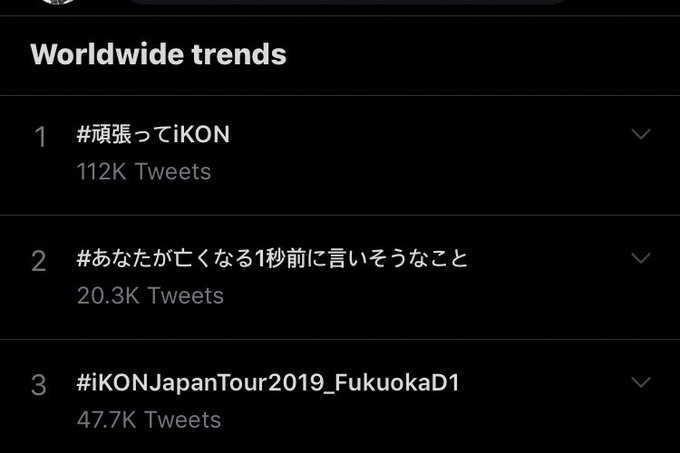680x453 pixels.
Task: Expand chevron for #iKONJapanTour2019_FukuokaD1 trend
Action: tap(641, 382)
